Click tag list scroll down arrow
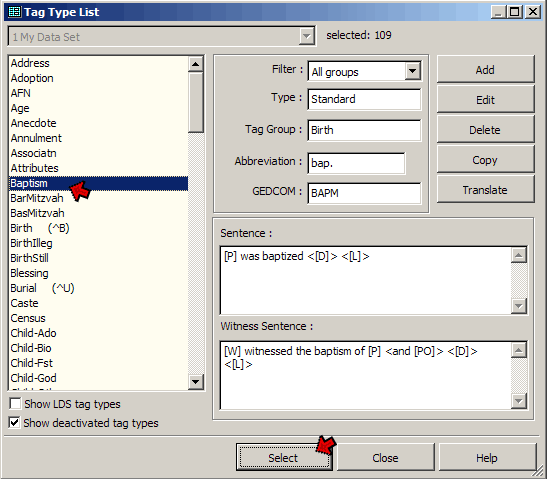 point(195,382)
